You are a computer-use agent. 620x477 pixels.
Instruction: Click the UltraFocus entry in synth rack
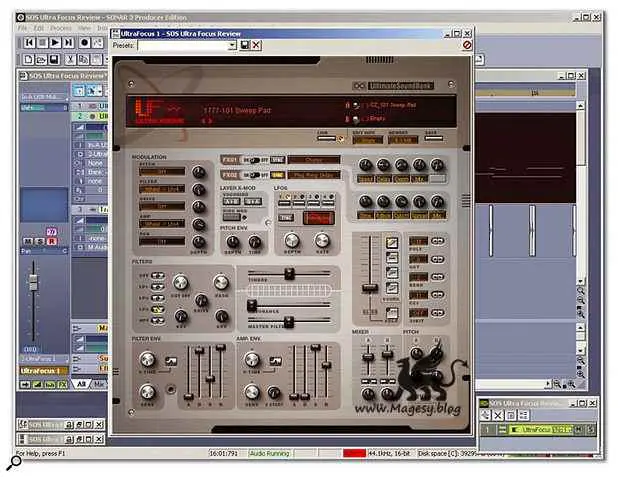click(x=540, y=429)
